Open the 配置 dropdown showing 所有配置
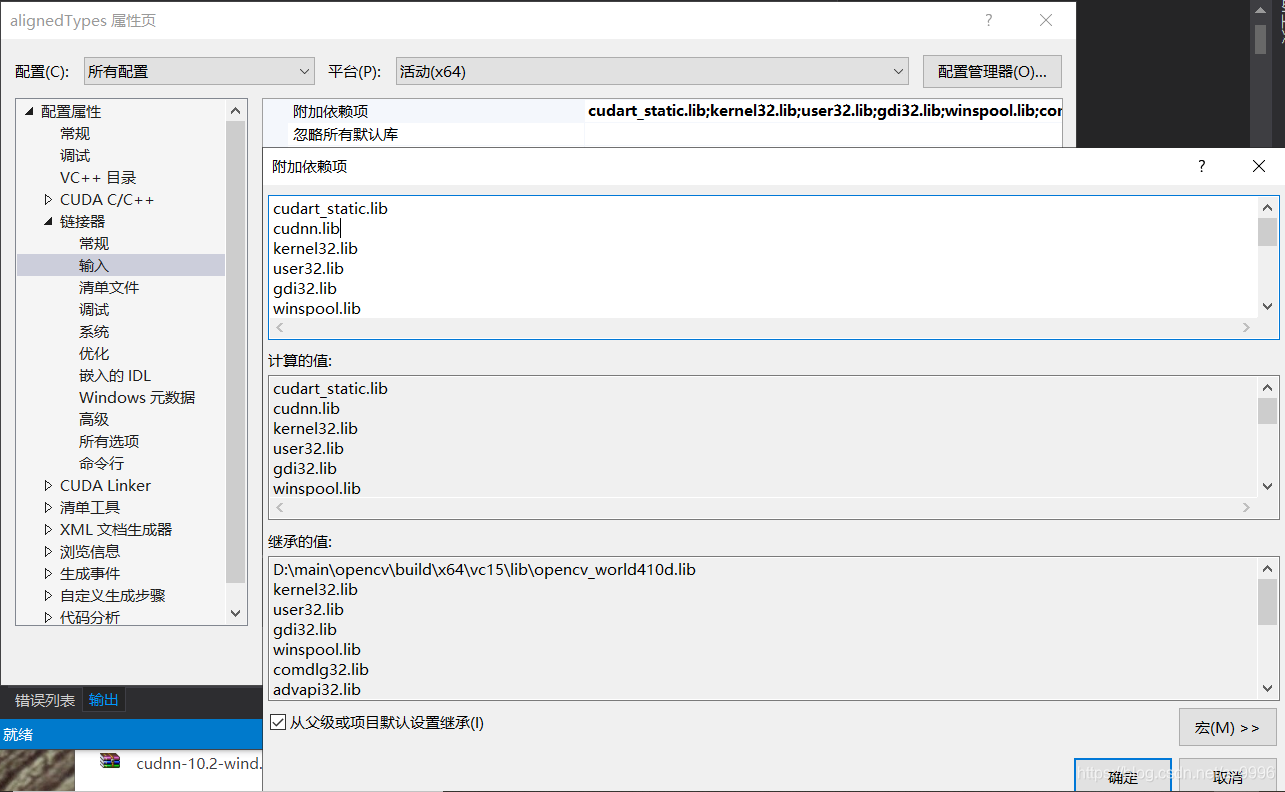The height and width of the screenshot is (792, 1285). click(199, 71)
